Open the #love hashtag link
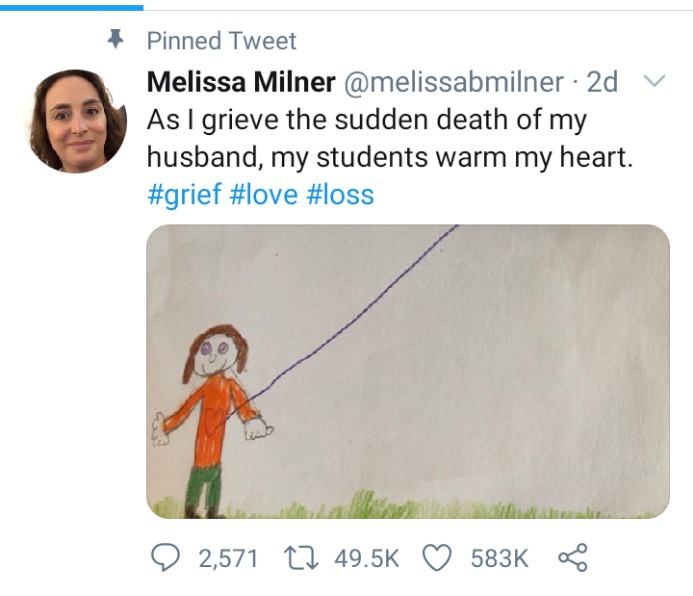This screenshot has width=693, height=596. [x=264, y=194]
